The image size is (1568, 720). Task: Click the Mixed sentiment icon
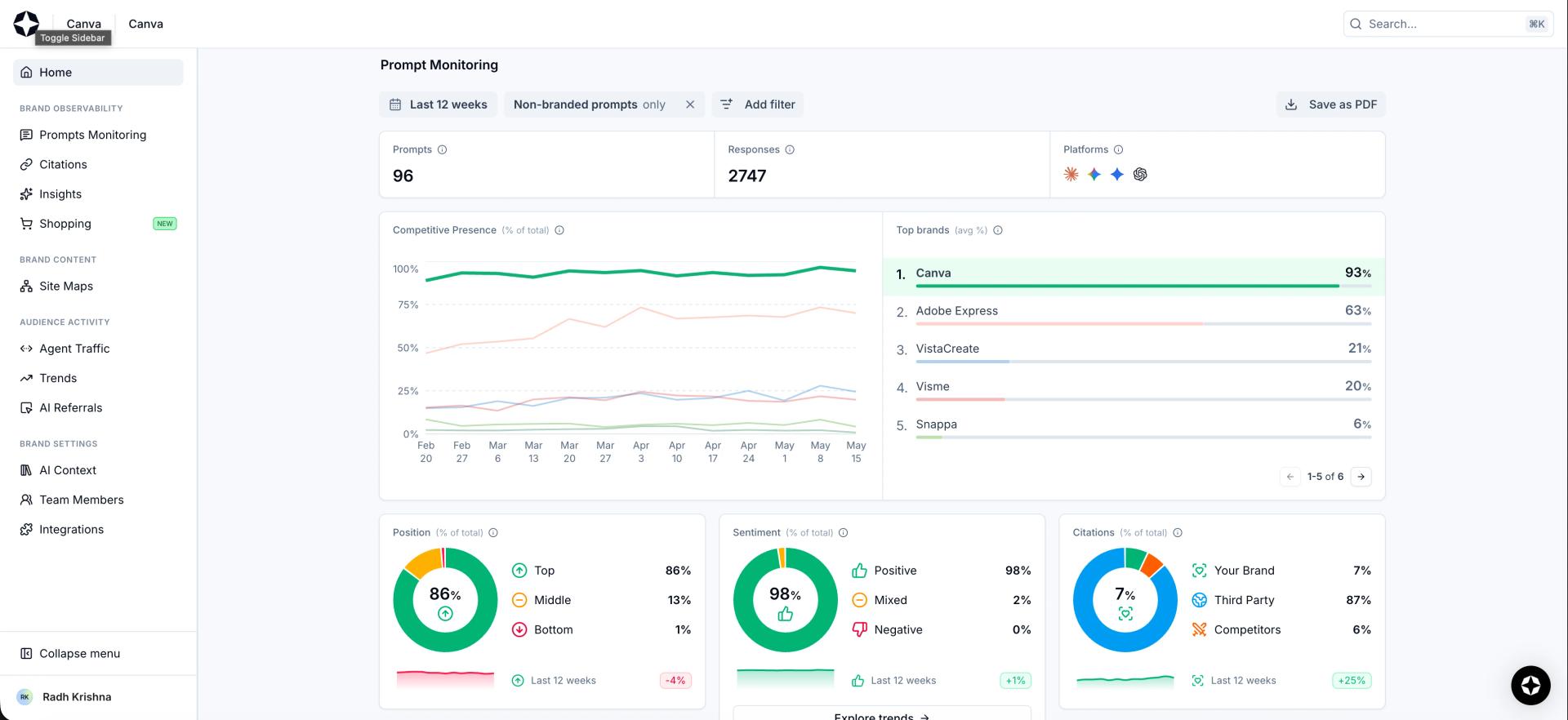[x=859, y=600]
